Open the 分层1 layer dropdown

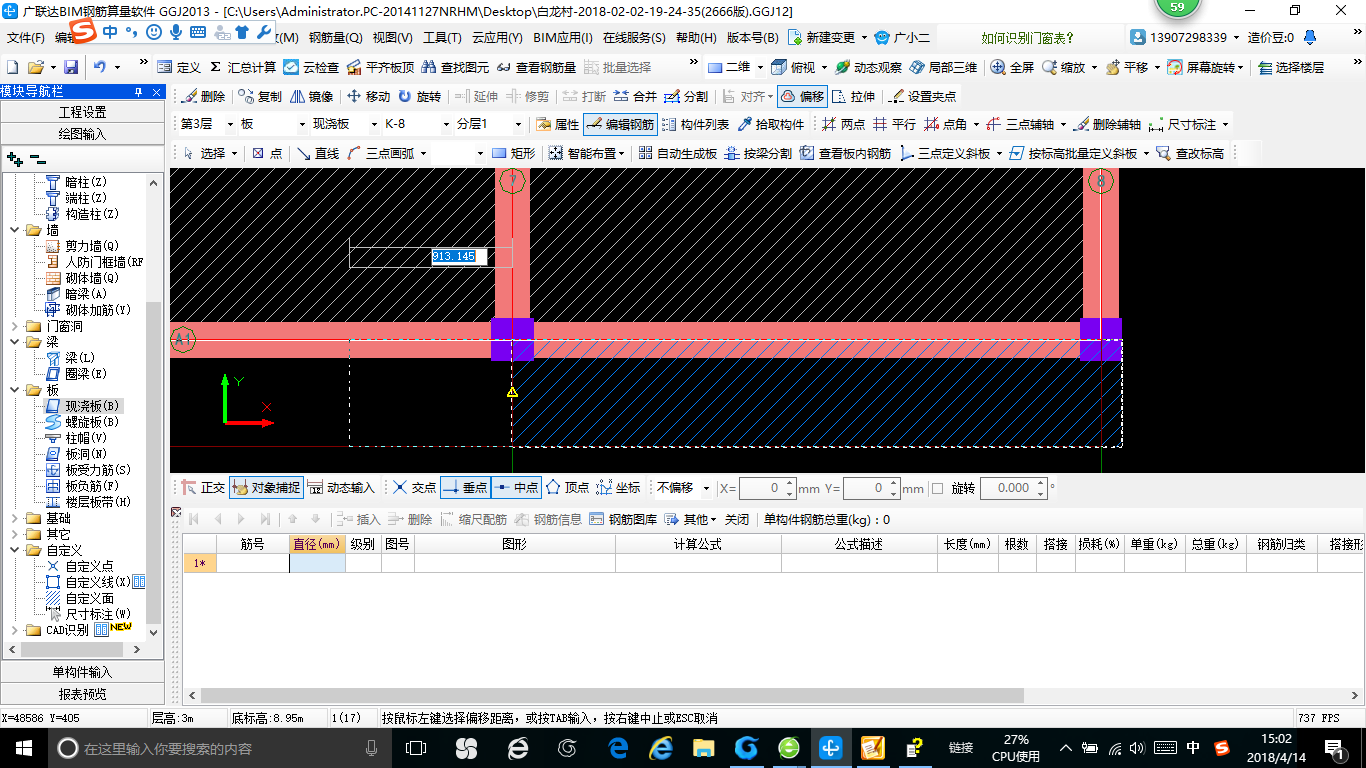(x=518, y=125)
